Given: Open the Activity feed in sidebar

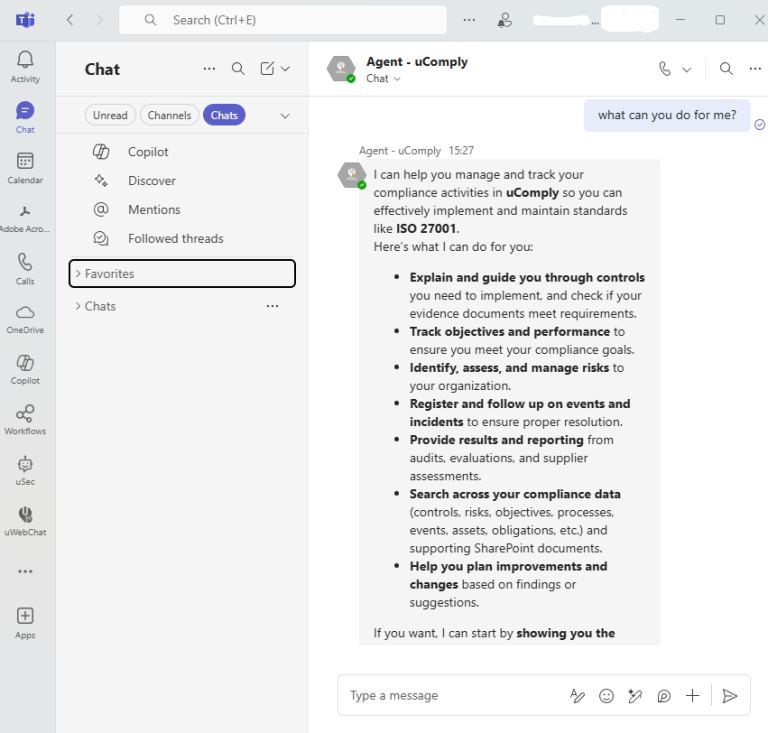Looking at the screenshot, I should point(25,66).
